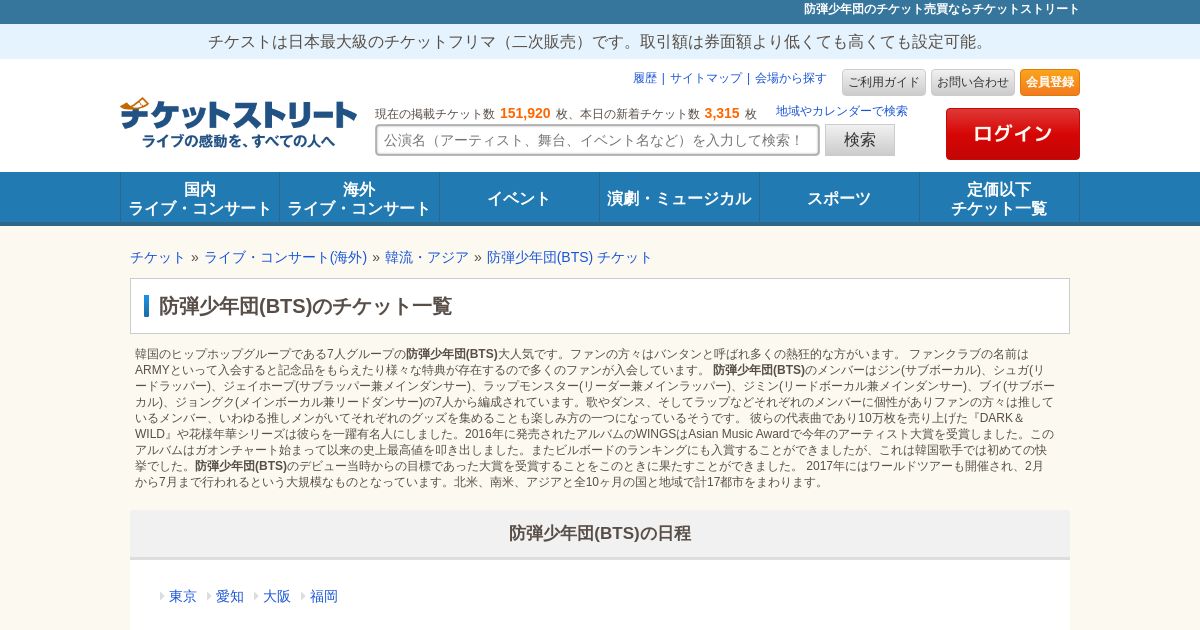Click ライブ・コンサート(海外) breadcrumb link
The image size is (1200, 630).
pos(285,257)
